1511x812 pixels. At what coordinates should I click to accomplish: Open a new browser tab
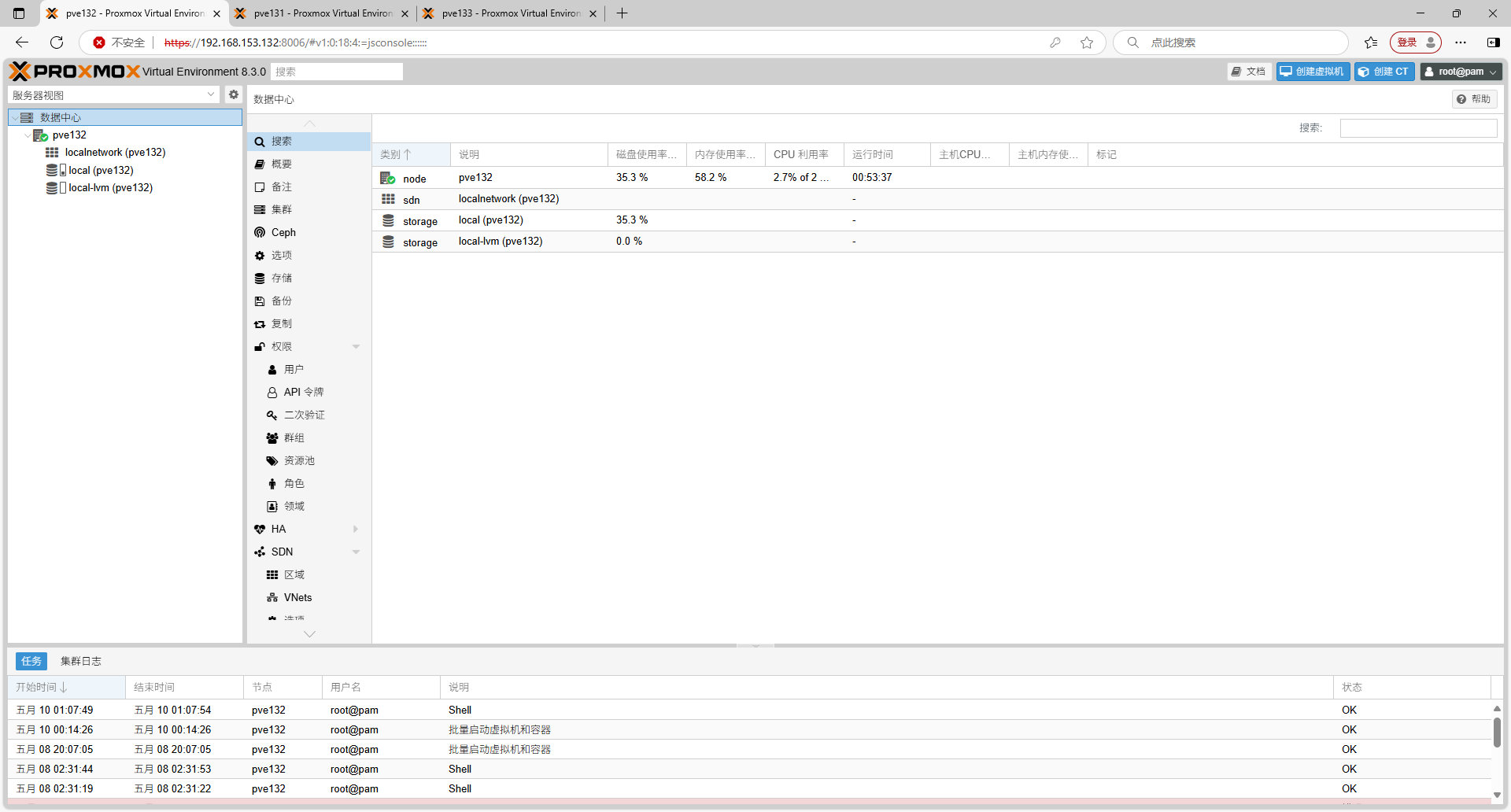pyautogui.click(x=622, y=13)
